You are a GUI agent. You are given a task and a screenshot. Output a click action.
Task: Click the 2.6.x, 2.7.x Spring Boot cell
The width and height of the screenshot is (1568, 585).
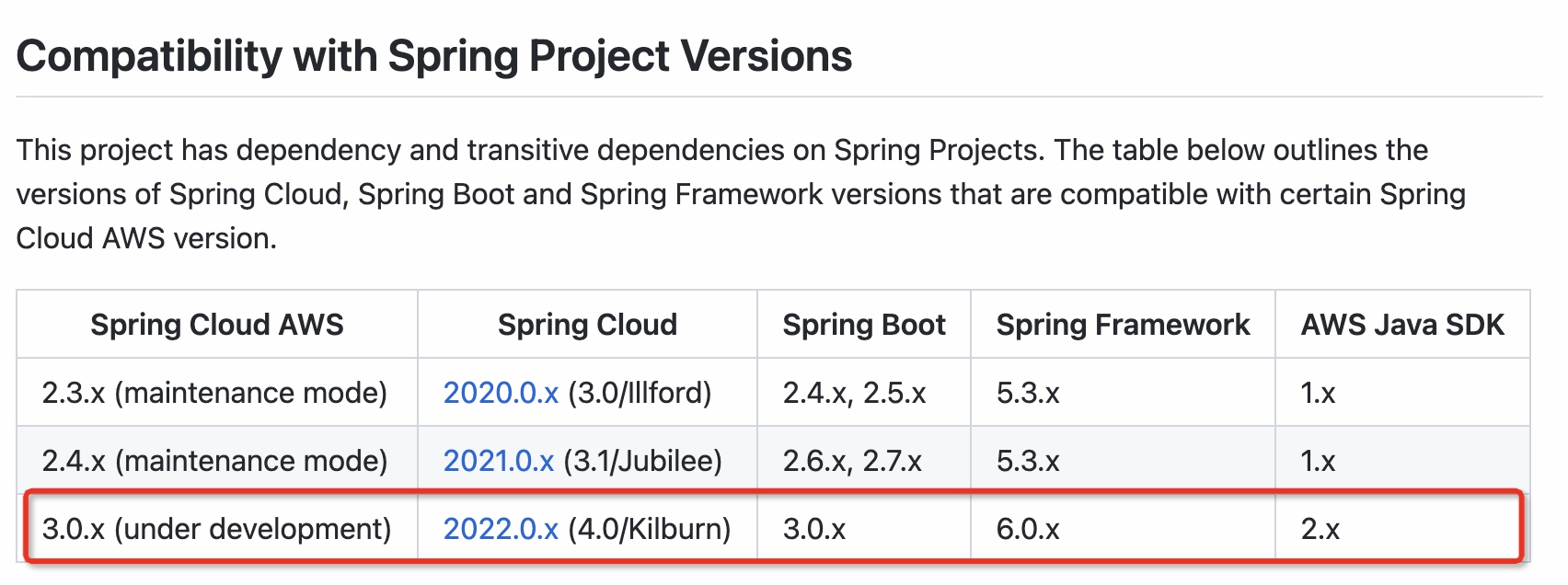(x=852, y=461)
